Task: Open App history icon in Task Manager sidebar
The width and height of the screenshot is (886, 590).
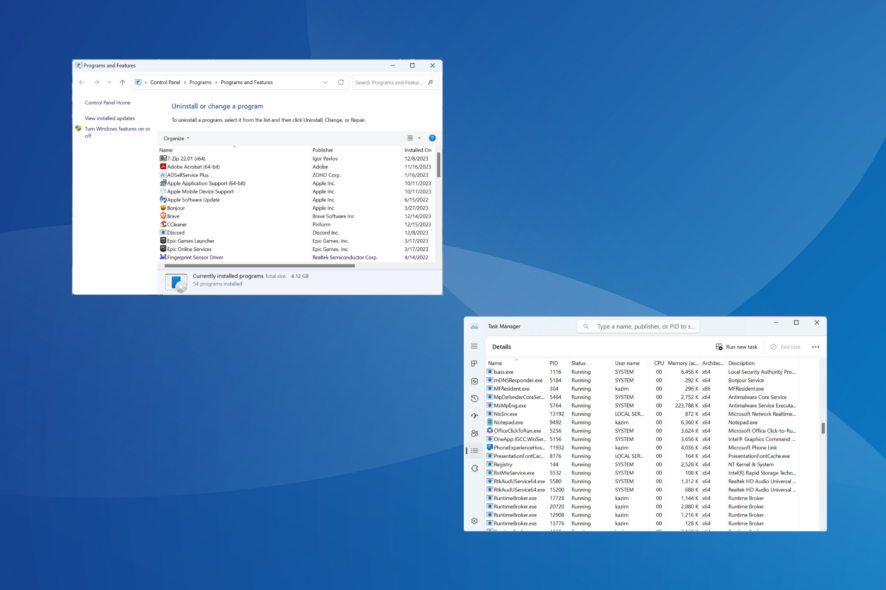Action: tap(474, 398)
